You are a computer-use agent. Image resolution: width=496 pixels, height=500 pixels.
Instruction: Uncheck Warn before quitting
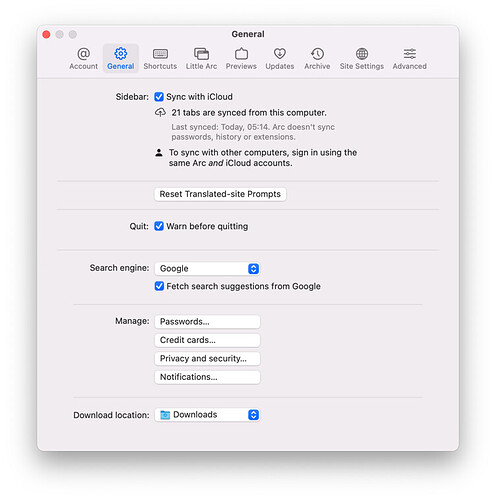(x=159, y=226)
